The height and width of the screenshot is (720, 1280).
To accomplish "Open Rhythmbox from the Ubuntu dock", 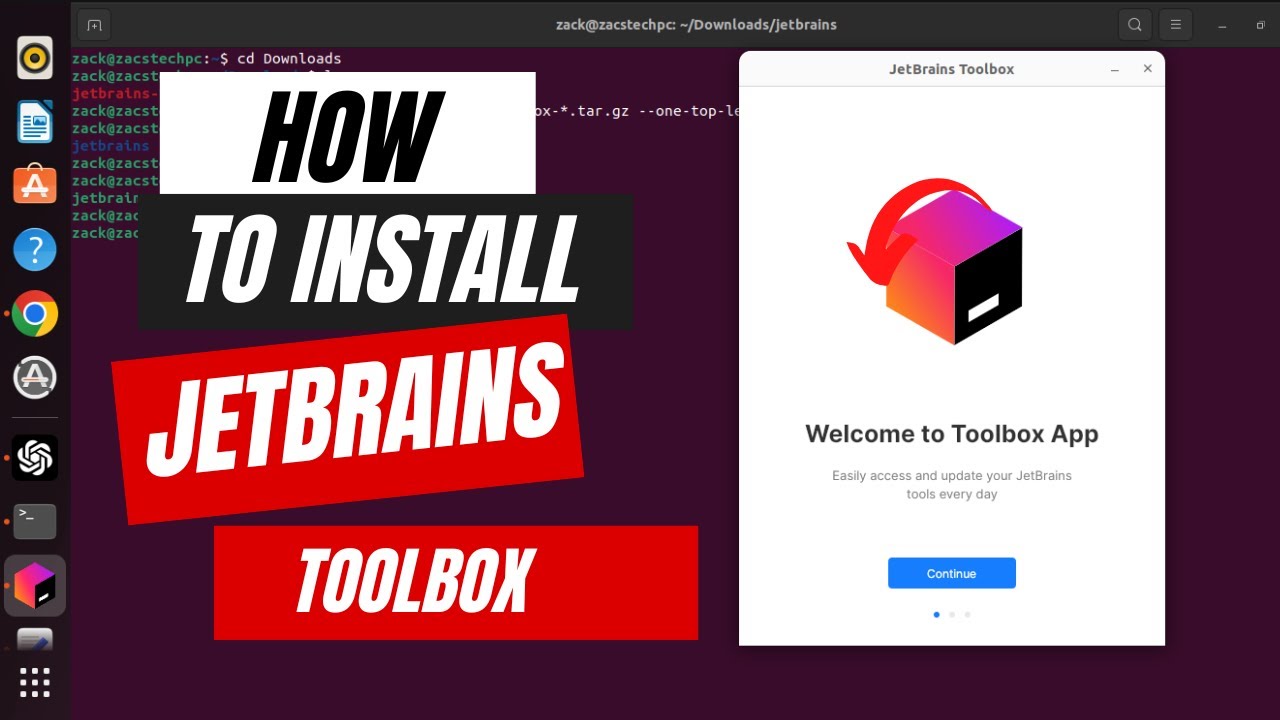I will coord(35,58).
